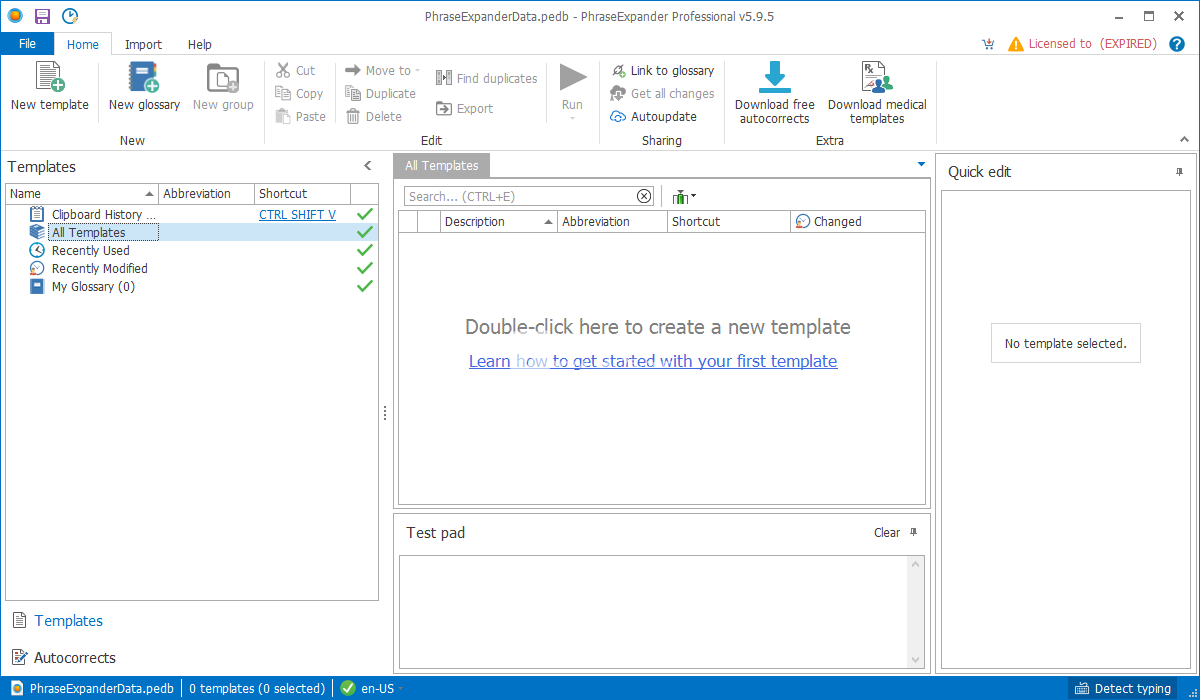This screenshot has height=700, width=1200.
Task: Toggle Detect typing in status bar
Action: 1122,688
